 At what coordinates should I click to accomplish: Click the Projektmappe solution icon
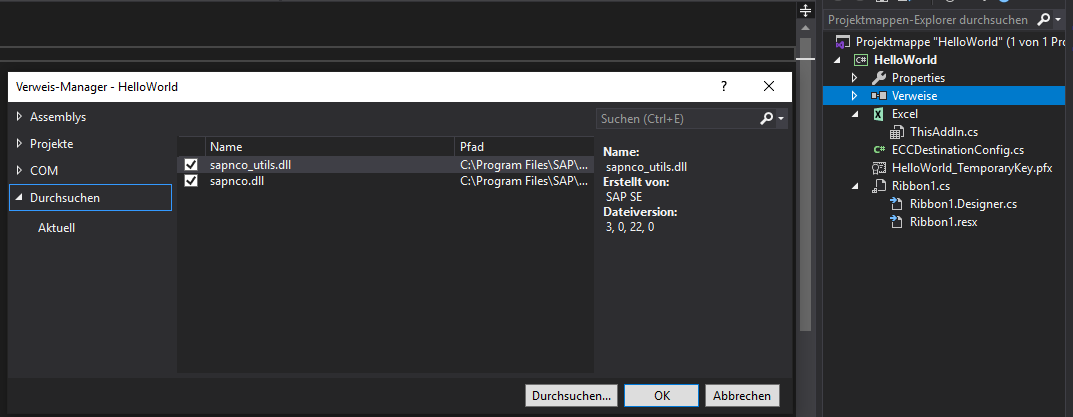(x=843, y=42)
